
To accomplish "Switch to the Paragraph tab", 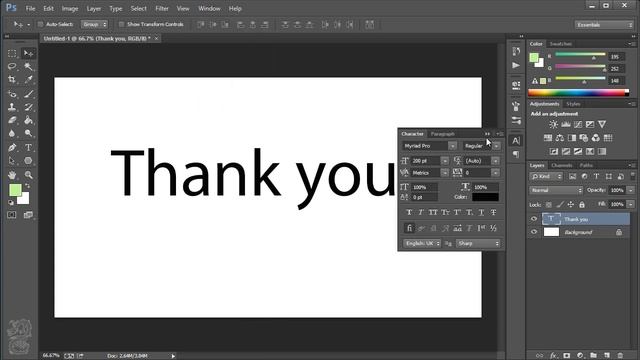I will pyautogui.click(x=442, y=134).
